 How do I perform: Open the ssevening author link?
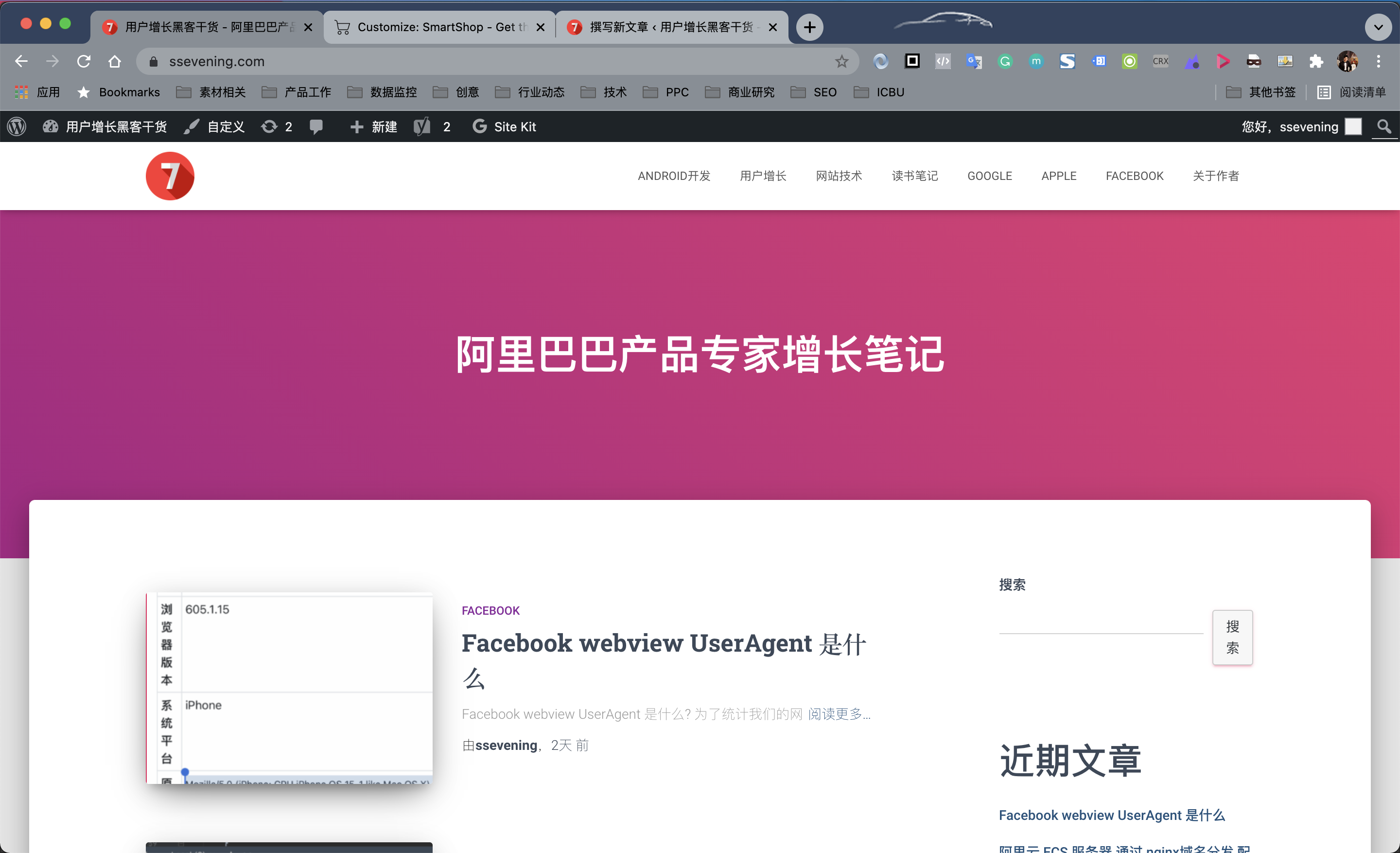(x=506, y=745)
